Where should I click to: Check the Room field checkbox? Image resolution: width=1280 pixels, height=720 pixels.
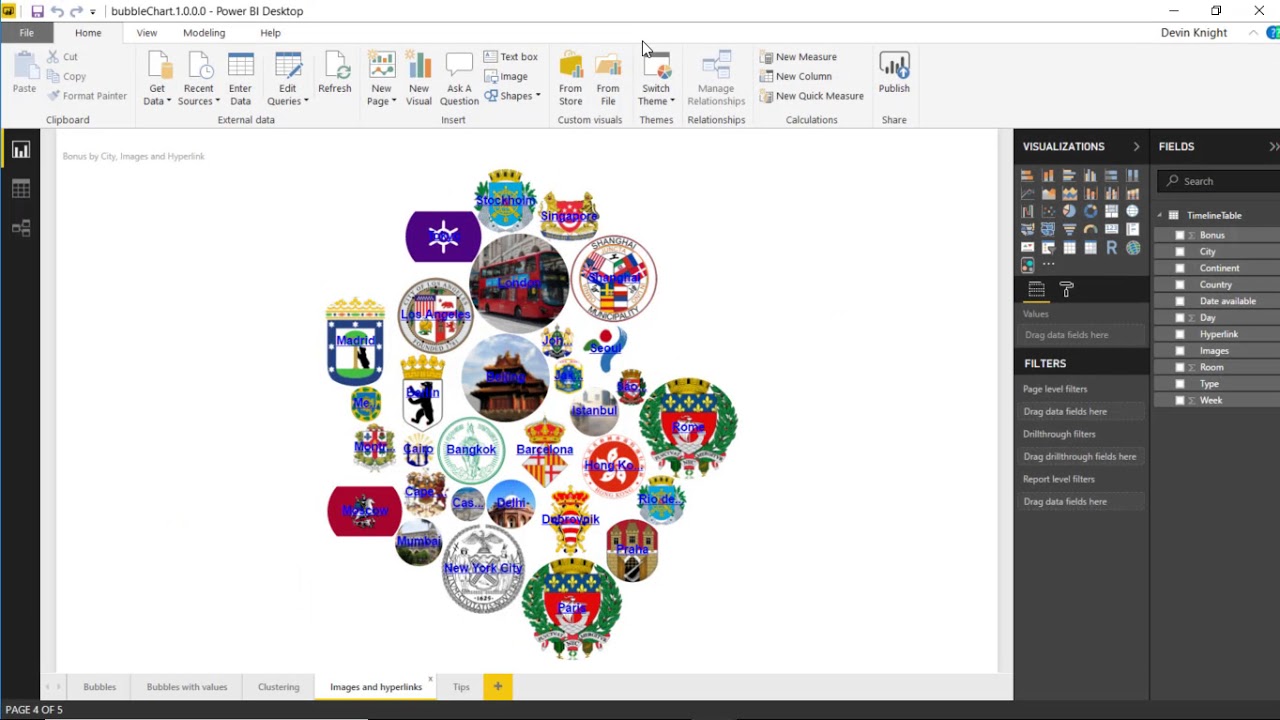pyautogui.click(x=1180, y=367)
